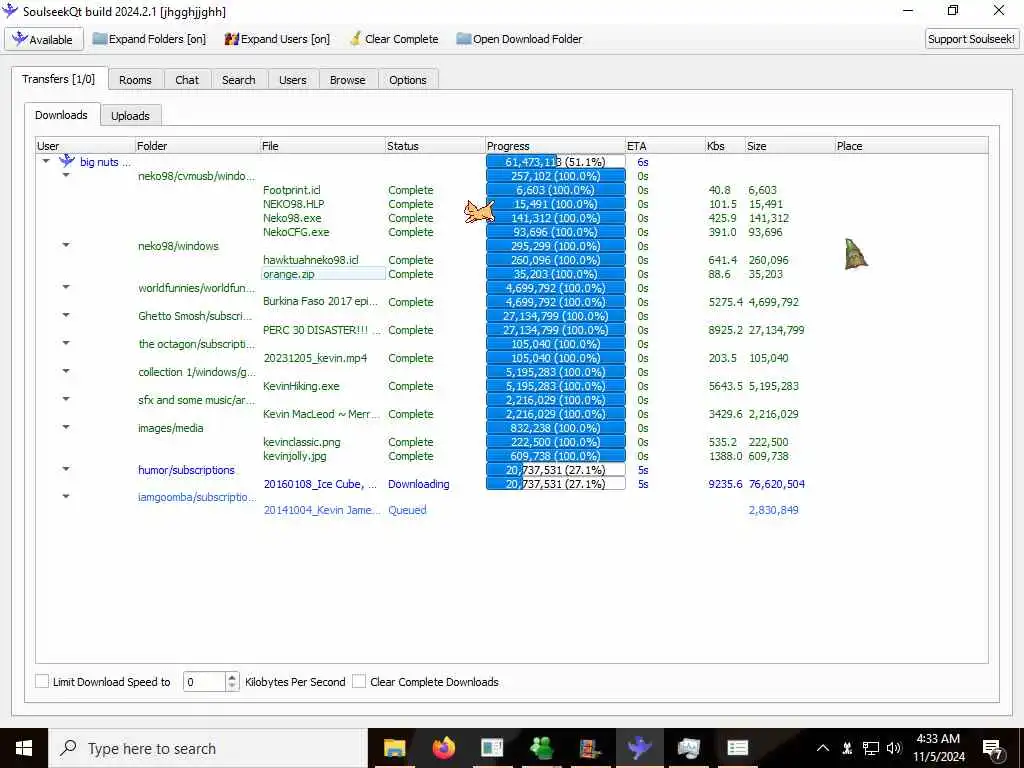Collapse the big nuts user node
Image resolution: width=1024 pixels, height=768 pixels.
pyautogui.click(x=46, y=161)
